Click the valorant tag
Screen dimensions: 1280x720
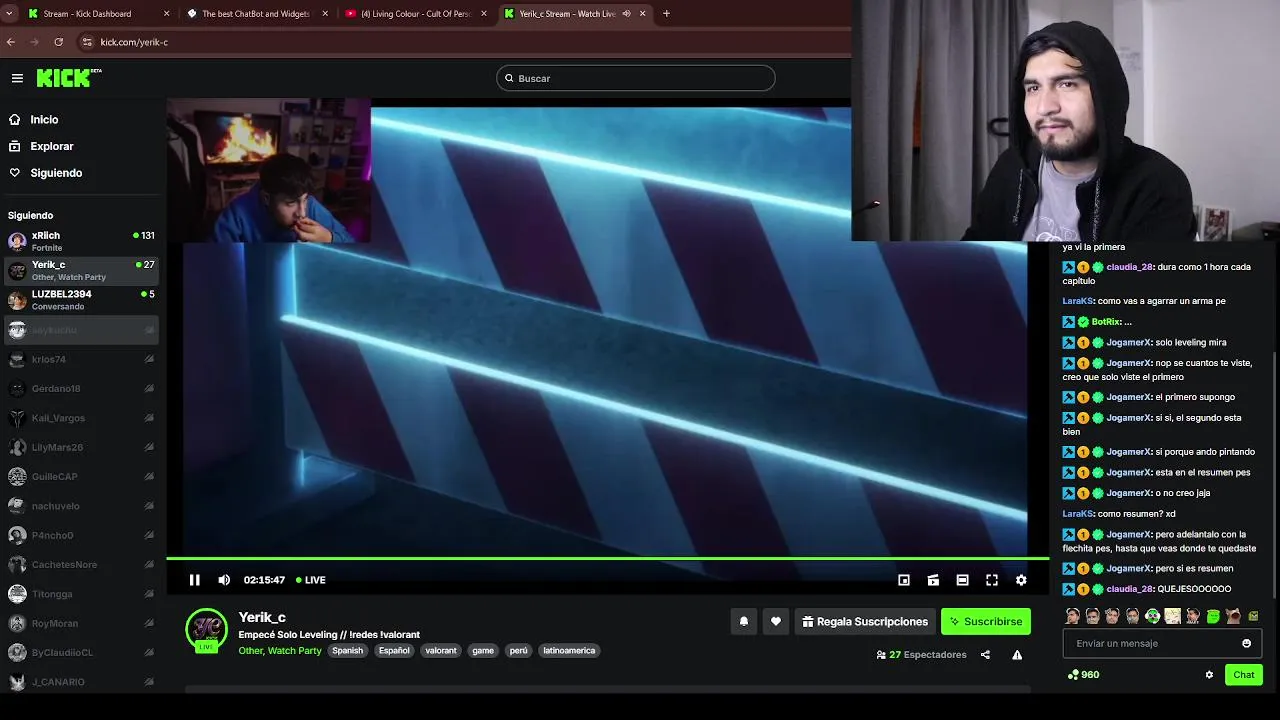[x=441, y=651]
